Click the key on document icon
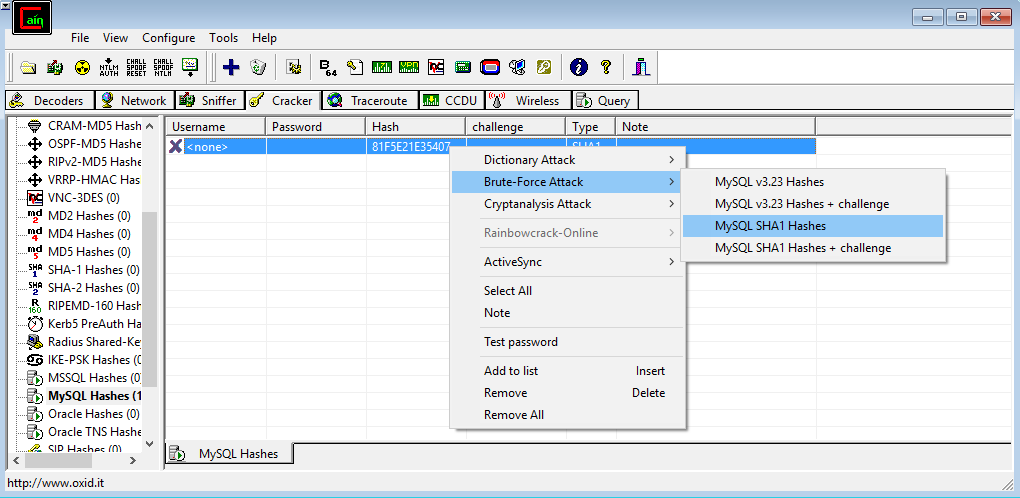Image resolution: width=1020 pixels, height=498 pixels. tap(354, 67)
